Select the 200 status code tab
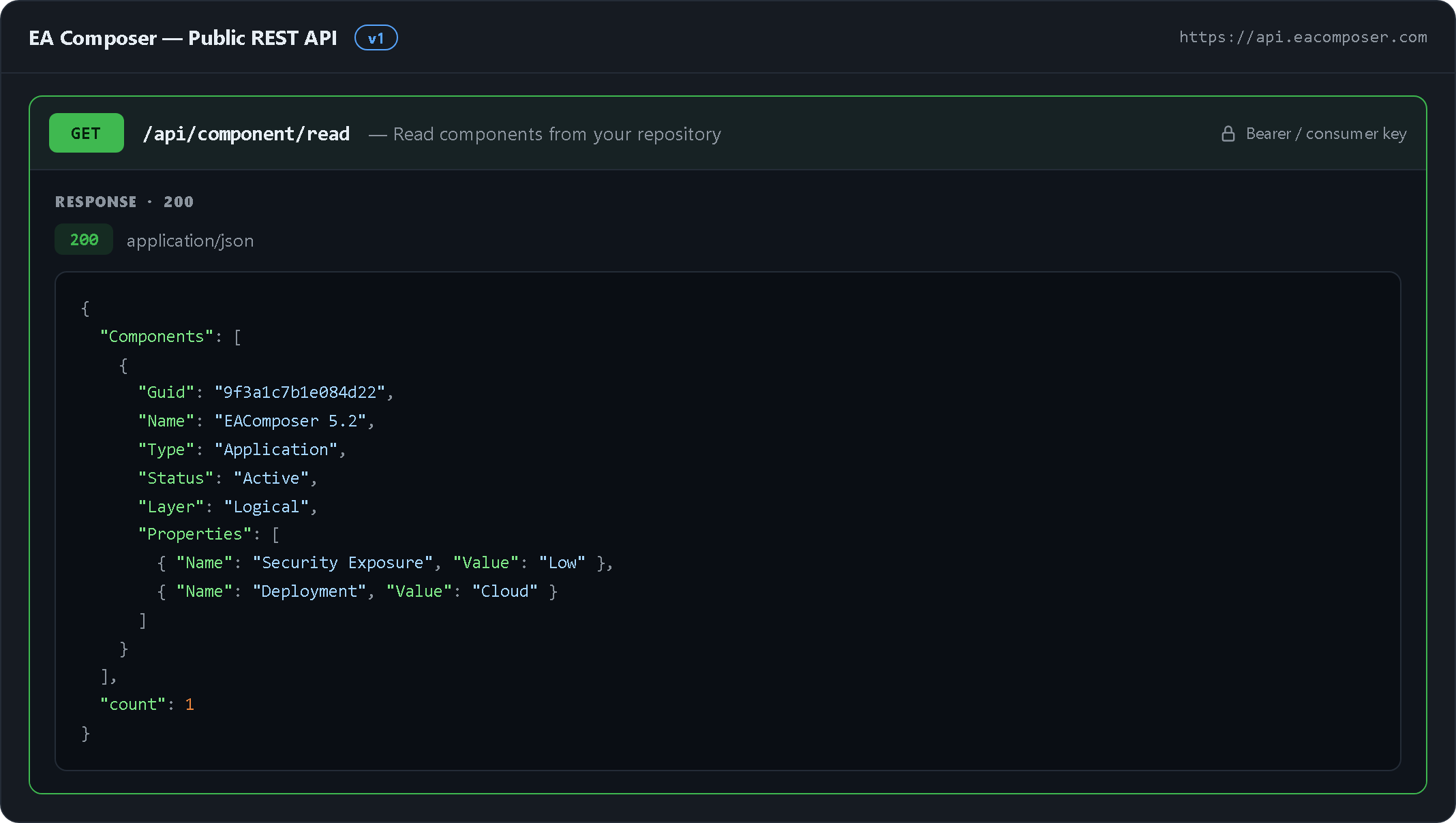1456x823 pixels. [84, 240]
